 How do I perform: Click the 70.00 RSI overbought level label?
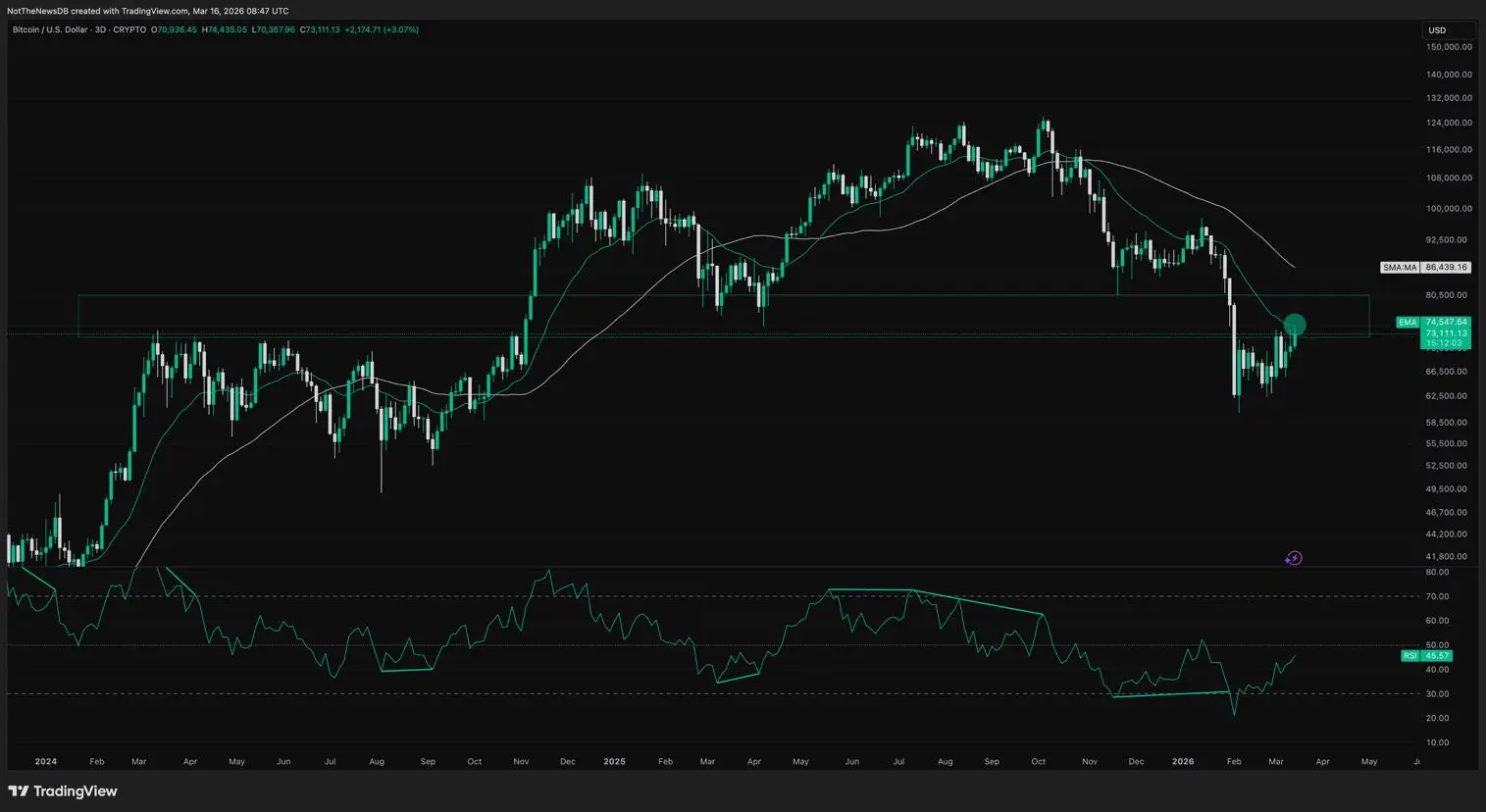tap(1437, 596)
